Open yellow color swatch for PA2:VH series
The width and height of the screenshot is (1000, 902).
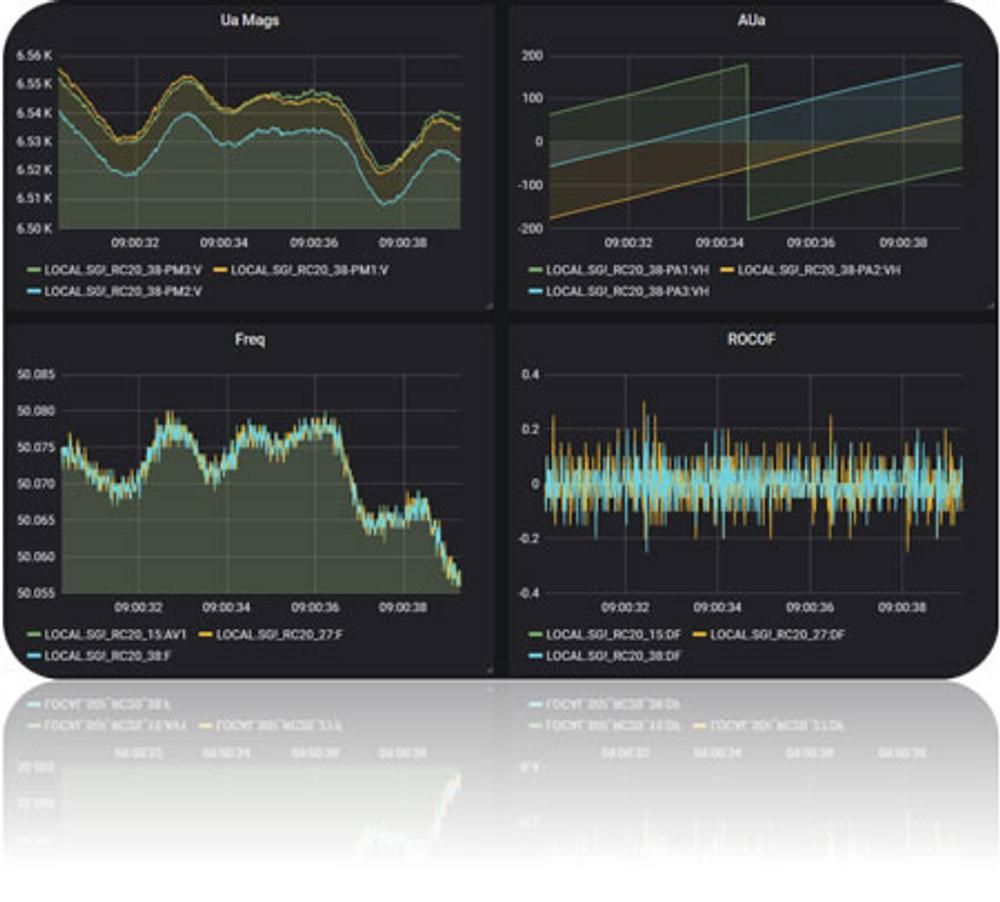pyautogui.click(x=727, y=270)
